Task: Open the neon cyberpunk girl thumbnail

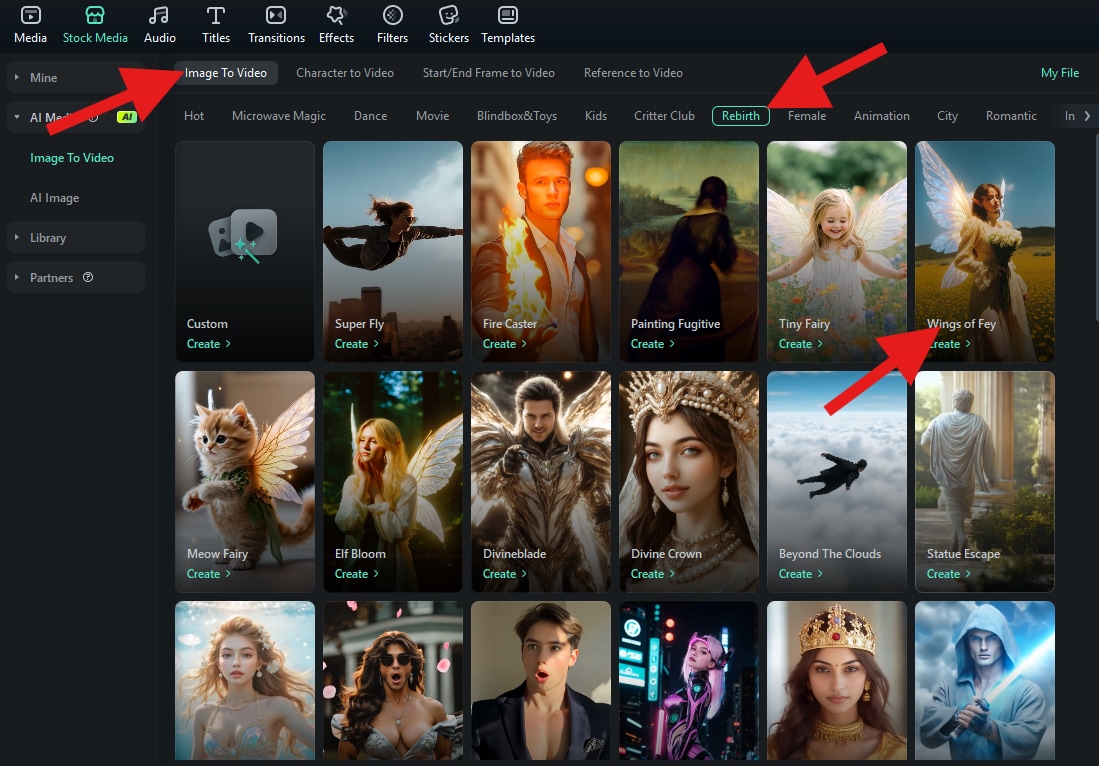Action: (688, 680)
